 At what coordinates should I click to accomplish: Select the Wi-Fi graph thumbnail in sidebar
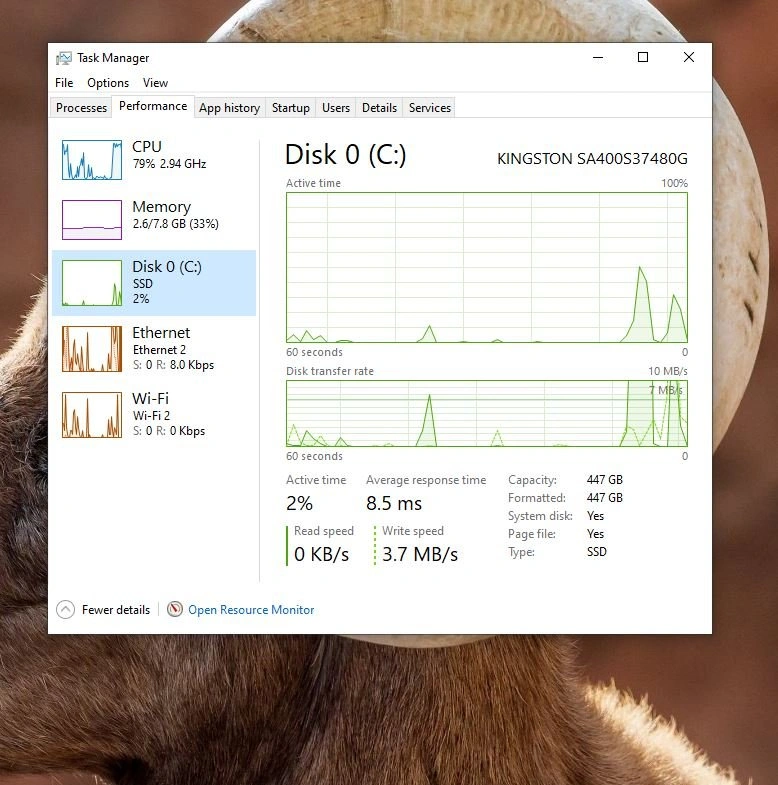tap(92, 414)
